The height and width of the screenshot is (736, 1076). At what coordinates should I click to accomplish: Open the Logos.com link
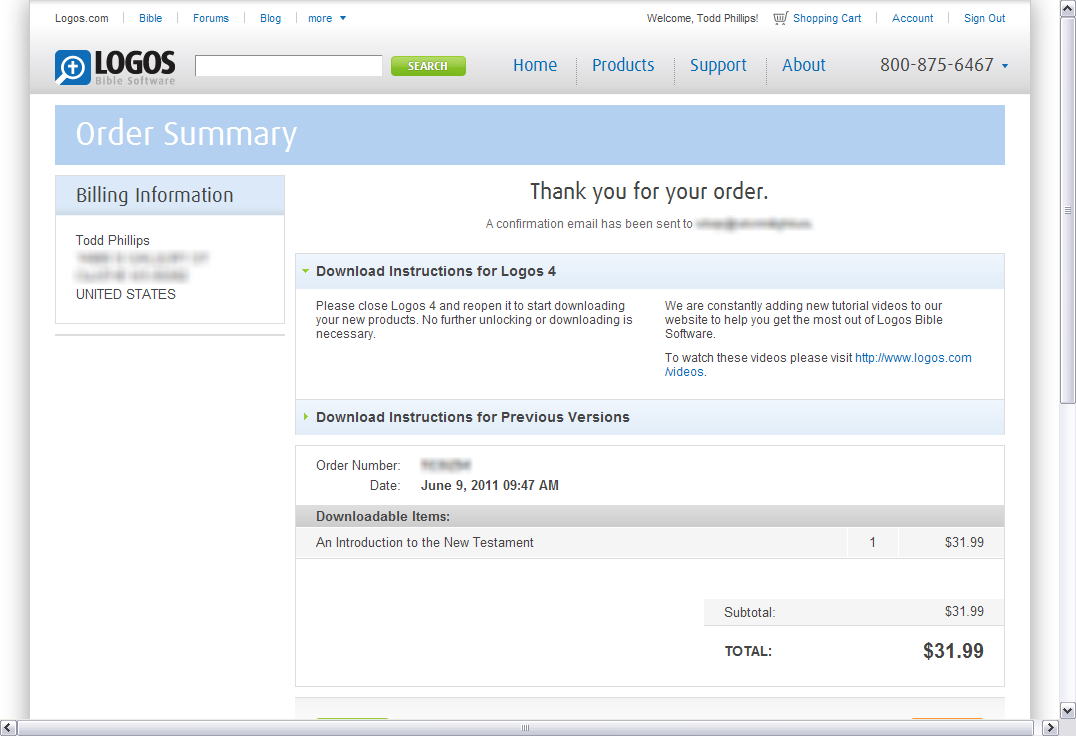[x=82, y=19]
